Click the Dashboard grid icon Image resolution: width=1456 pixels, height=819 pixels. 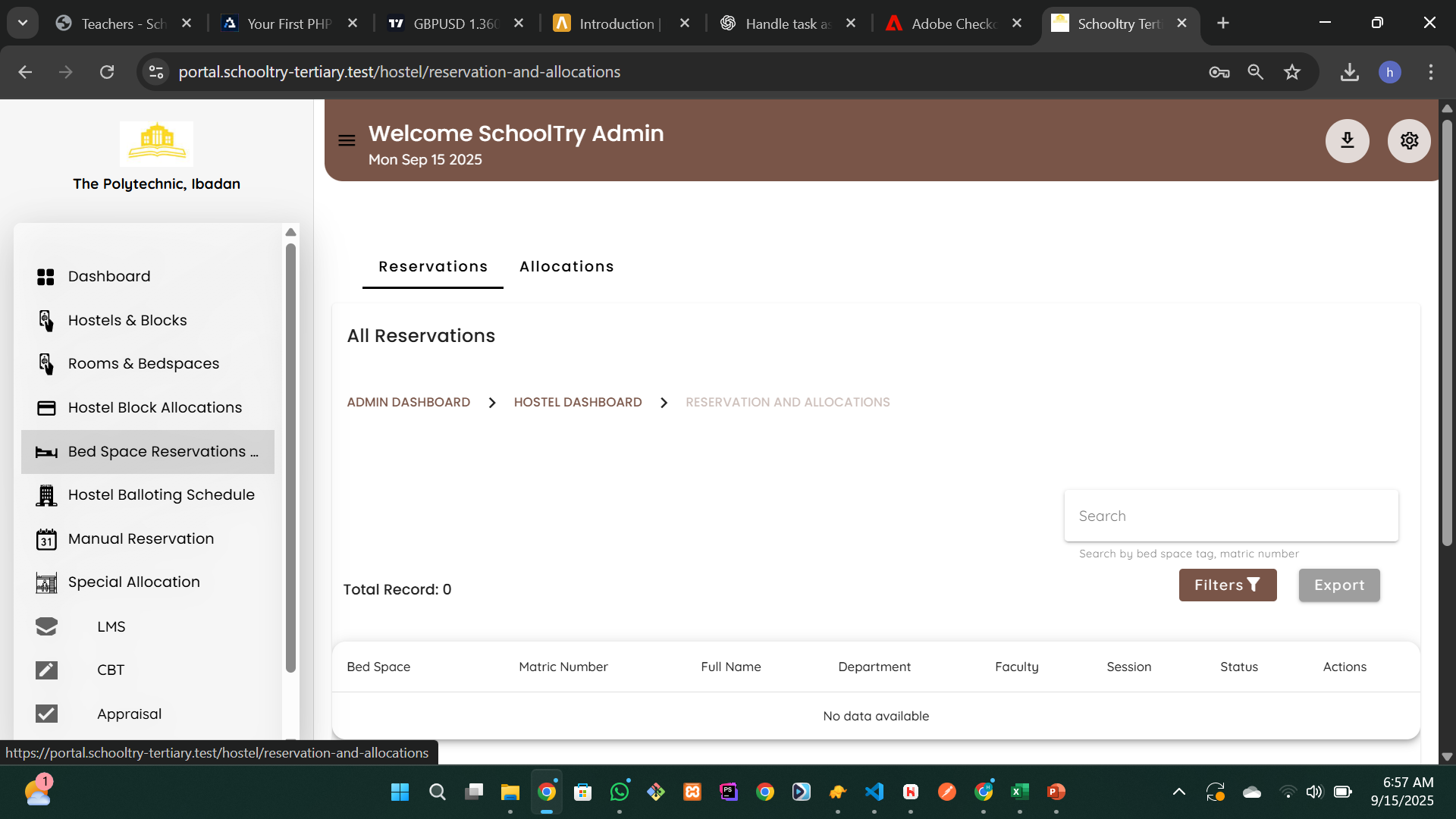[x=46, y=277]
